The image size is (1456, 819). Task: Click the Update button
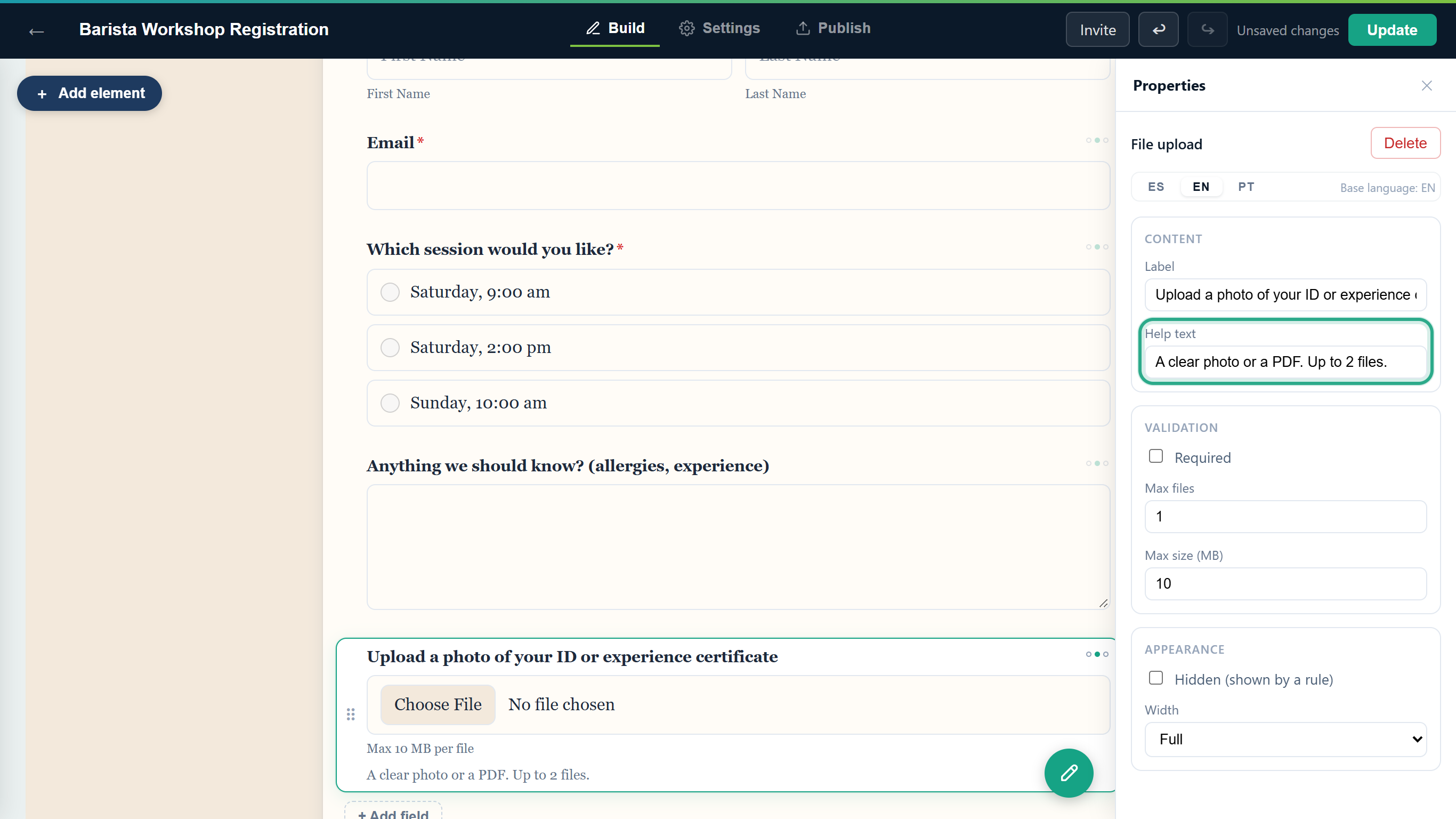point(1392,29)
